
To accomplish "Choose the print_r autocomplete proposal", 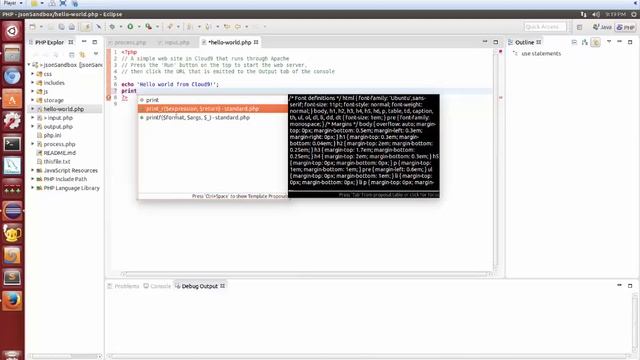I will coord(213,109).
